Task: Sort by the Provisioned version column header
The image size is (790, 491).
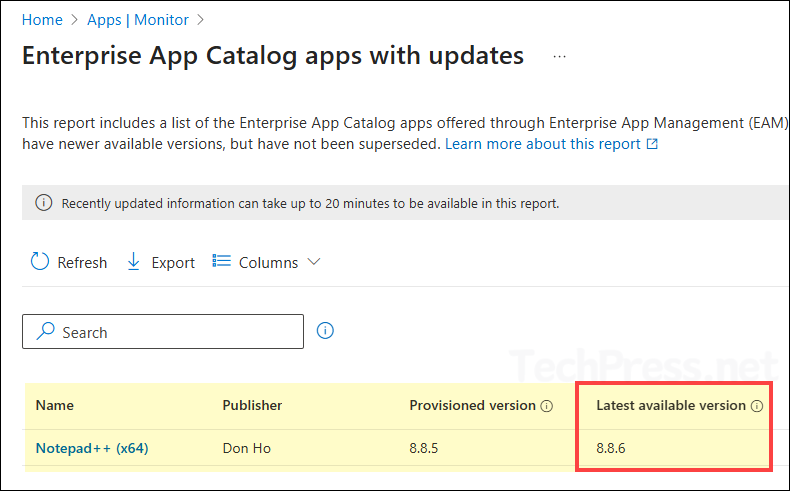Action: pyautogui.click(x=472, y=406)
